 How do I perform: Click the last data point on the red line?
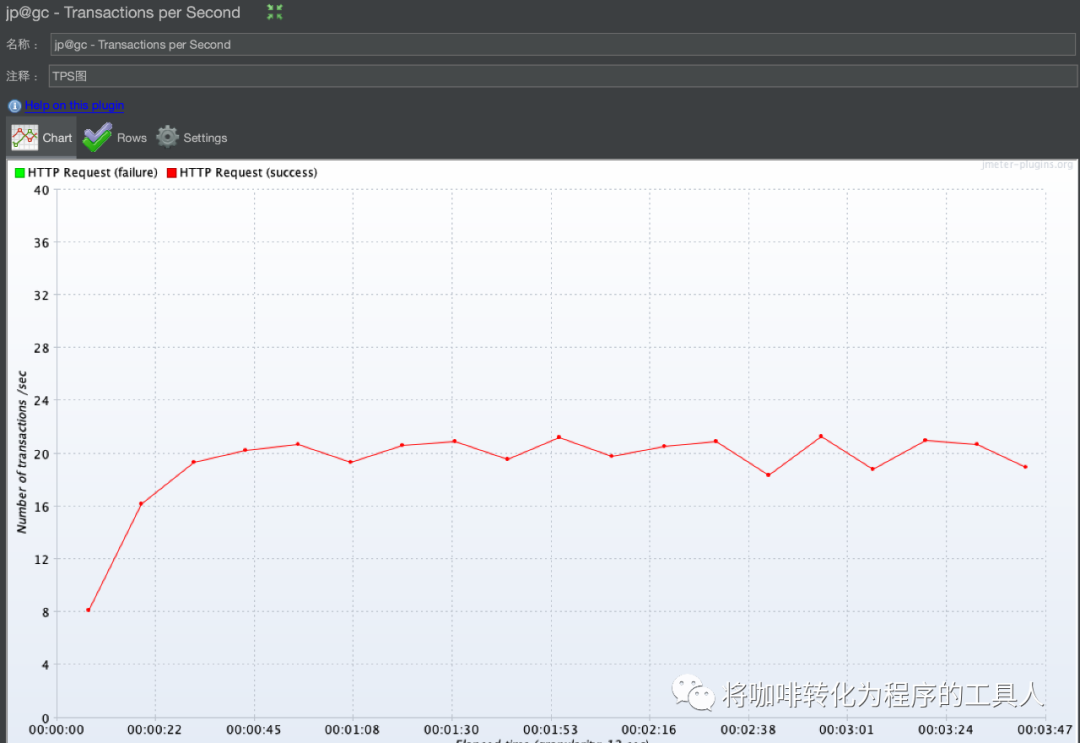coord(1026,467)
